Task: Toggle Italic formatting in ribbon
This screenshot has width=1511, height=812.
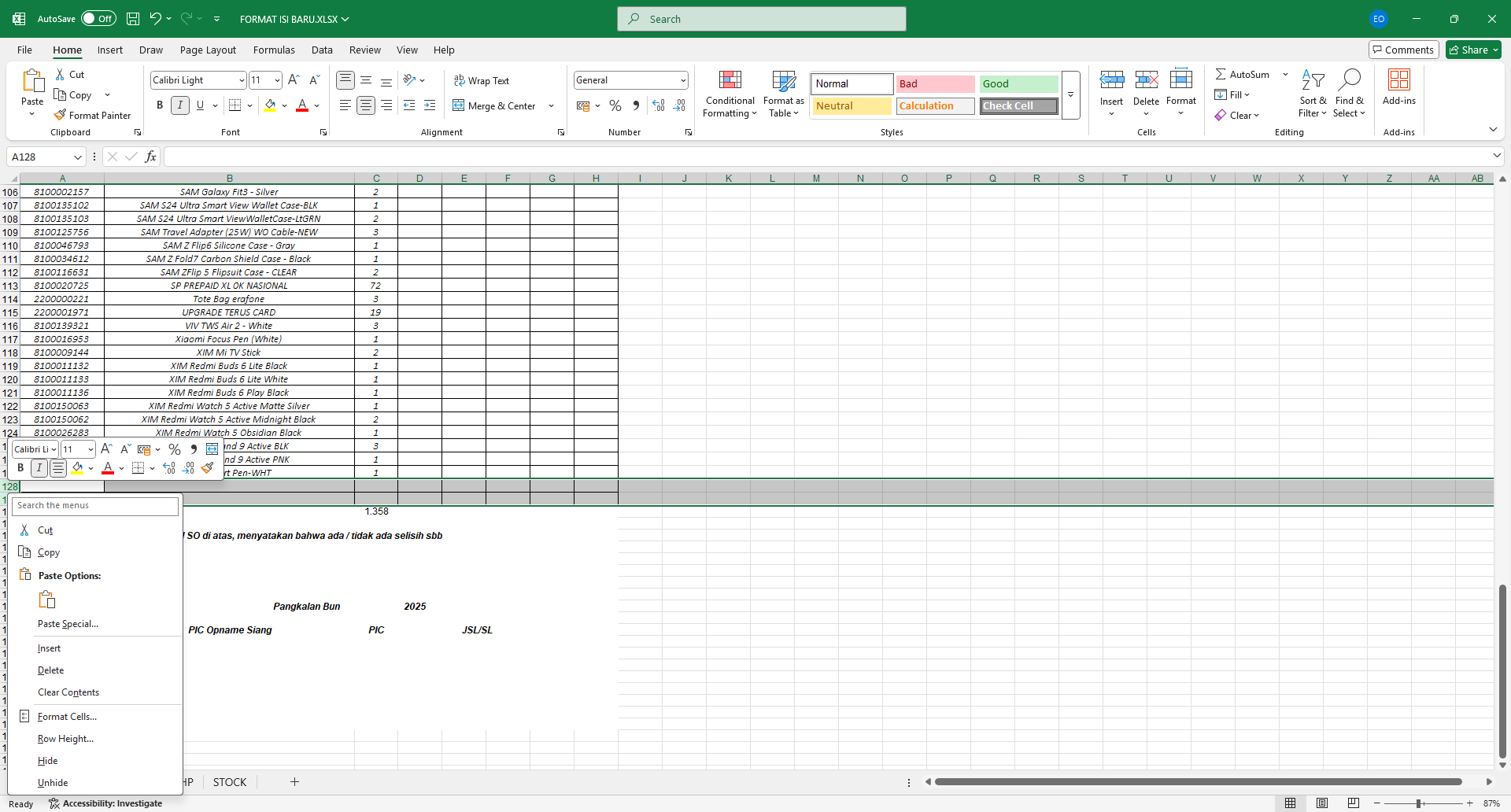Action: tap(180, 105)
